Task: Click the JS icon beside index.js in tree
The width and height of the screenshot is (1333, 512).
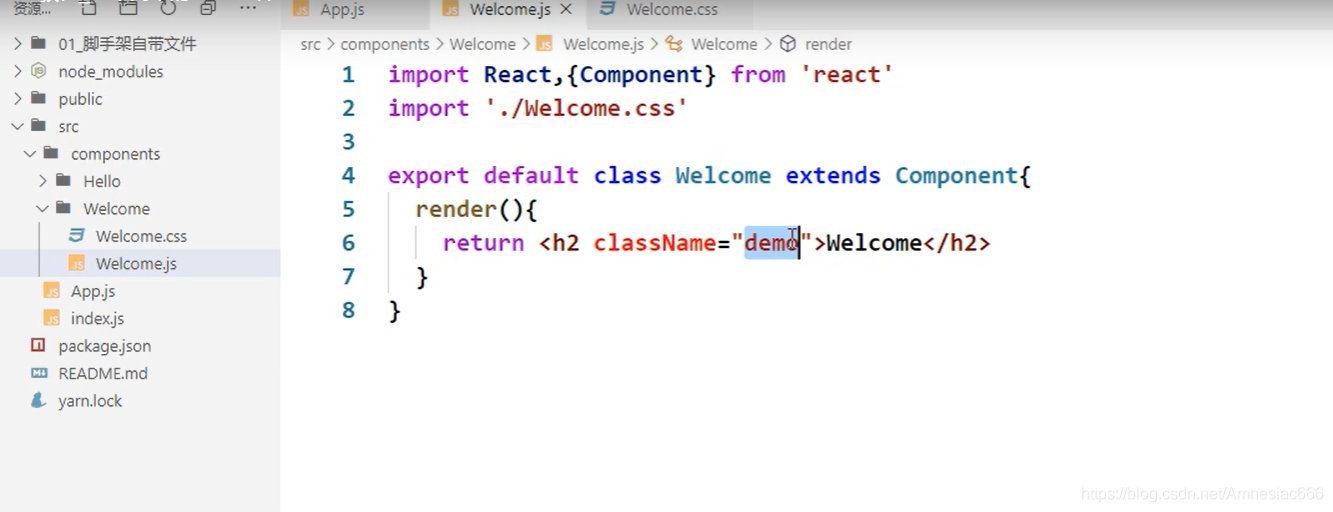Action: [52, 318]
